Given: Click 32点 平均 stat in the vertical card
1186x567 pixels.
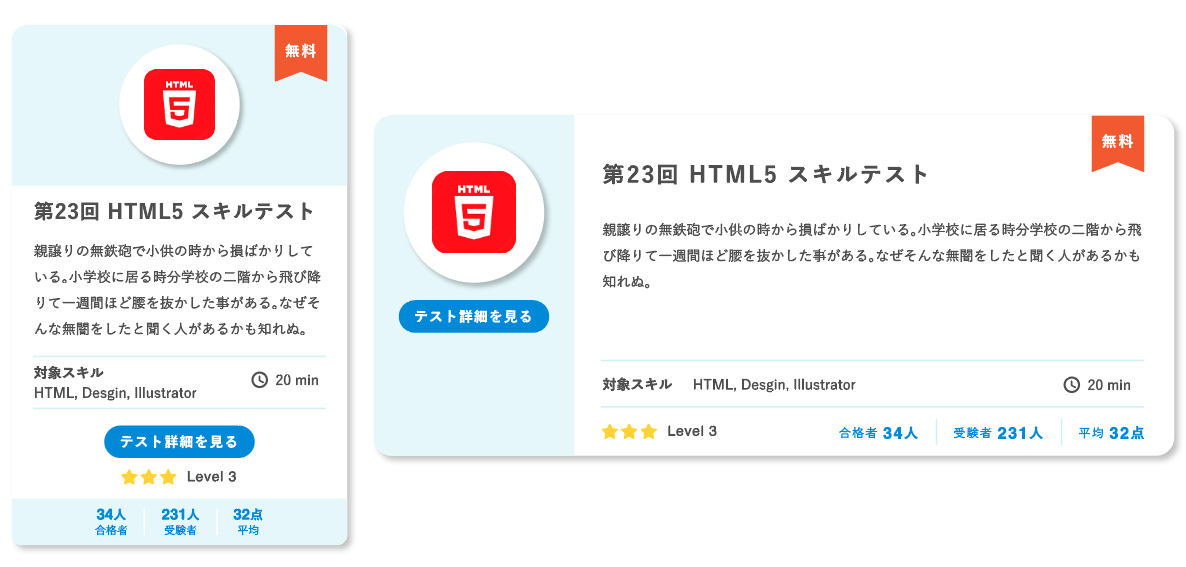Looking at the screenshot, I should click(x=248, y=522).
